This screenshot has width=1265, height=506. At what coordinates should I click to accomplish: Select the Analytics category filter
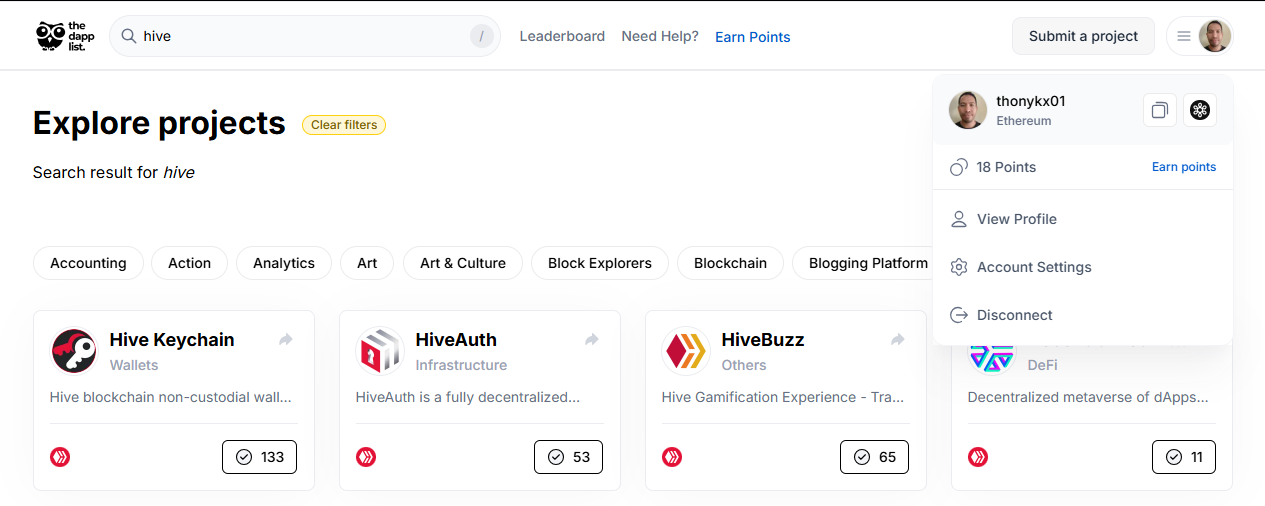coord(284,263)
